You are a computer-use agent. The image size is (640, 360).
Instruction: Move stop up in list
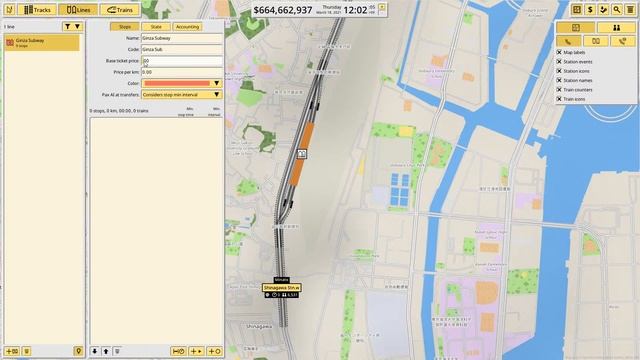pyautogui.click(x=106, y=351)
